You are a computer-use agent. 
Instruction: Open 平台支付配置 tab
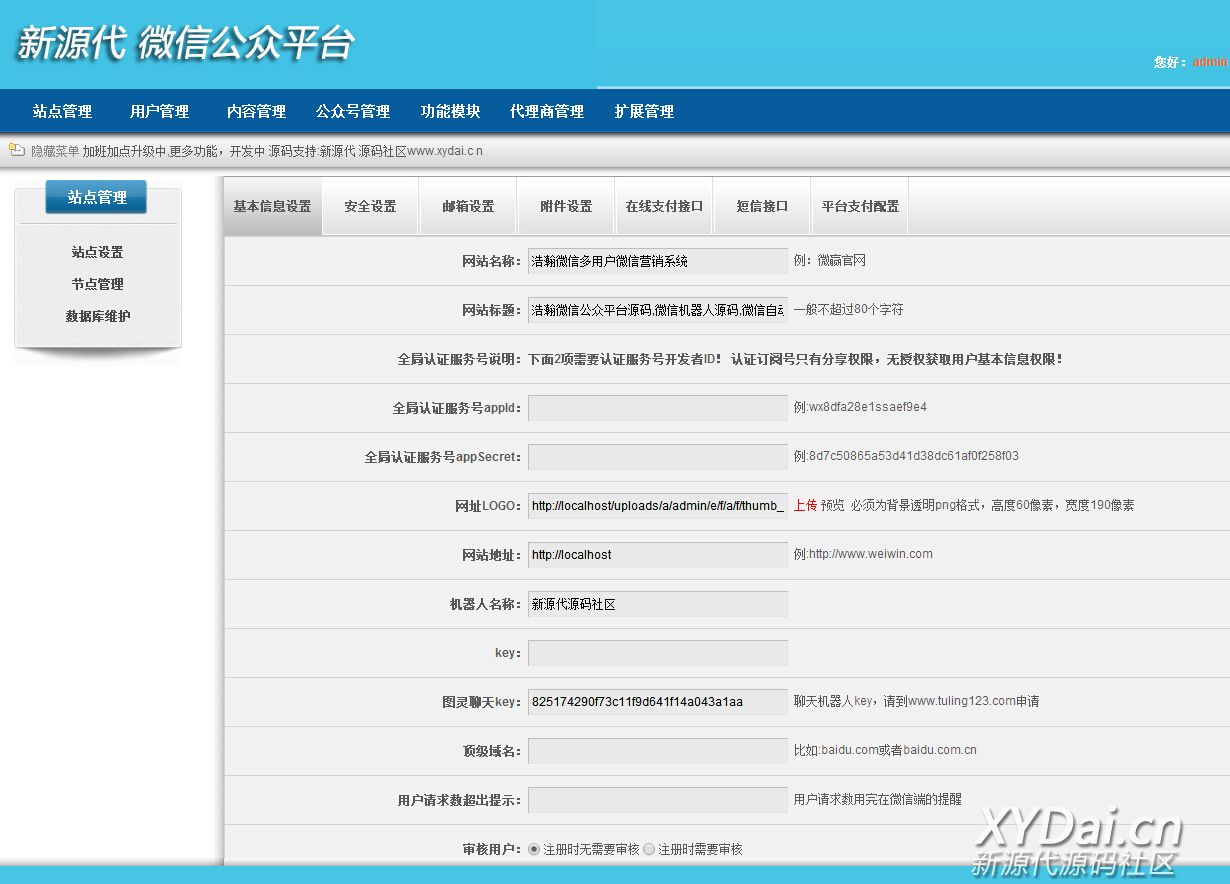click(860, 206)
